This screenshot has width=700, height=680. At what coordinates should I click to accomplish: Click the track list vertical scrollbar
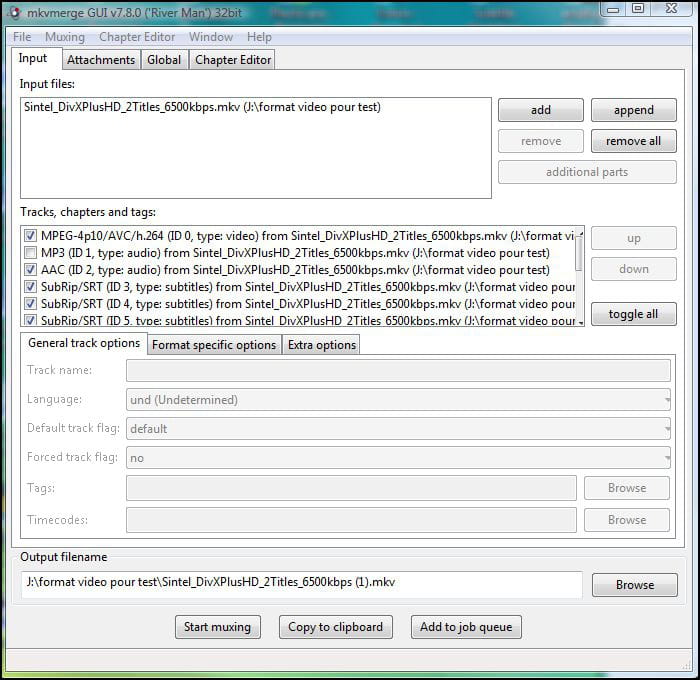point(579,254)
